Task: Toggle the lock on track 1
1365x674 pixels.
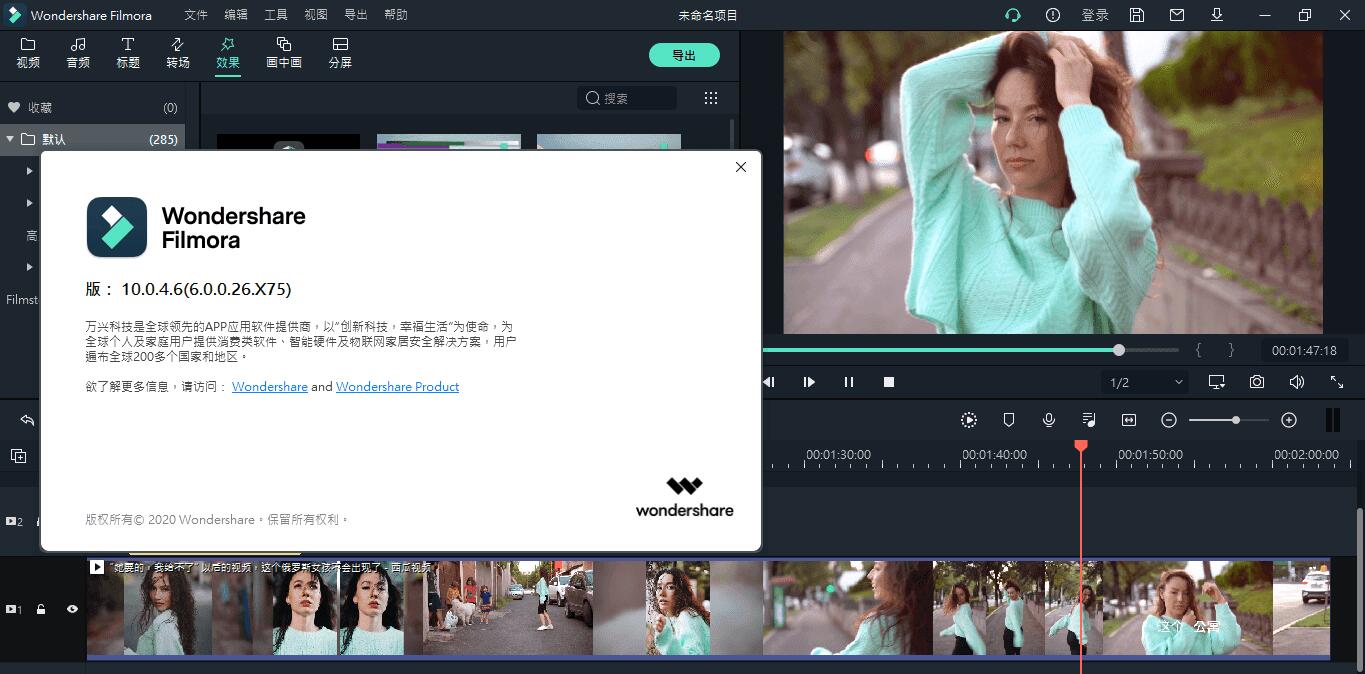Action: click(41, 609)
